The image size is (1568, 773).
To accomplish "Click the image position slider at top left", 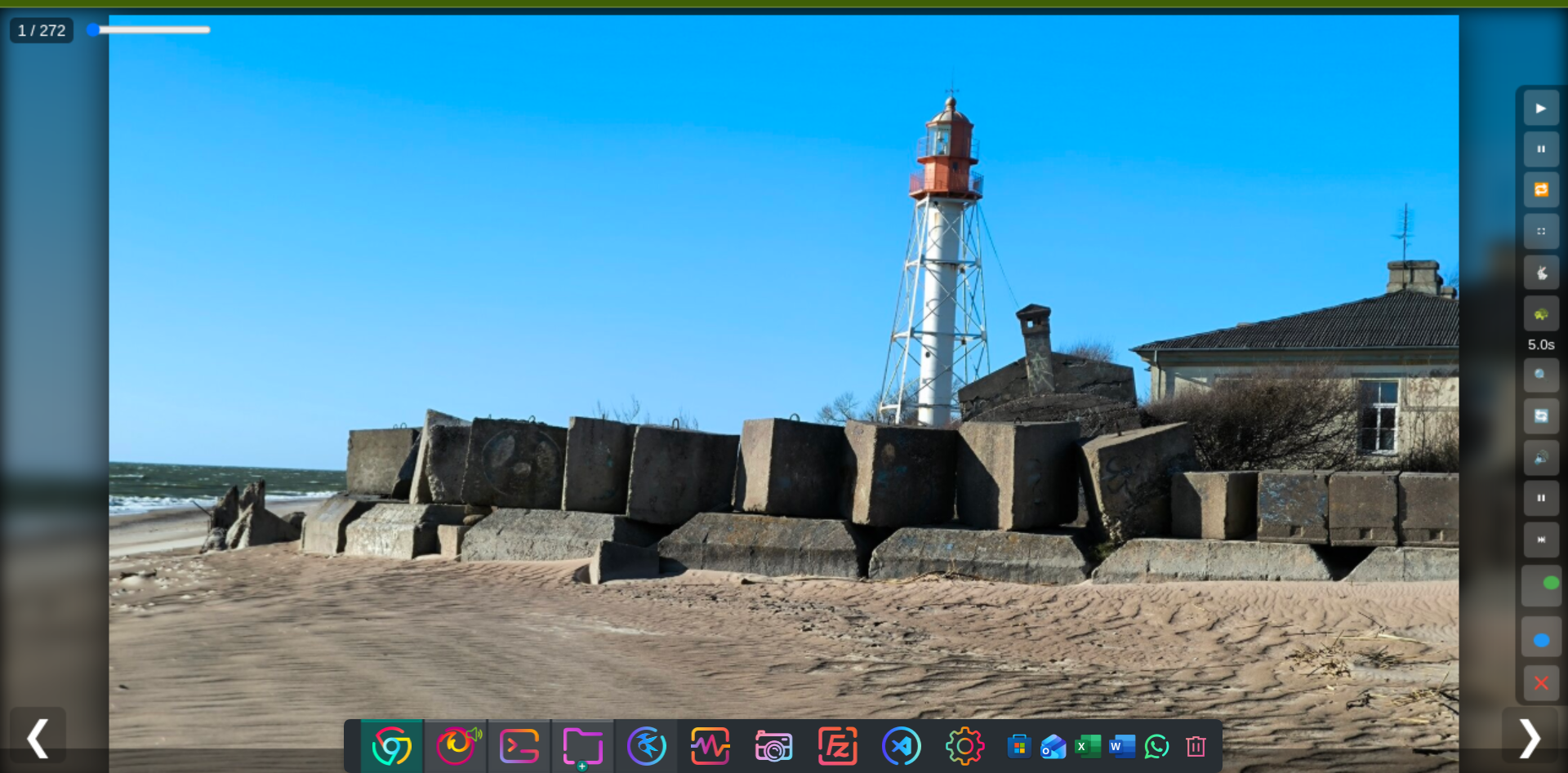I will click(149, 30).
